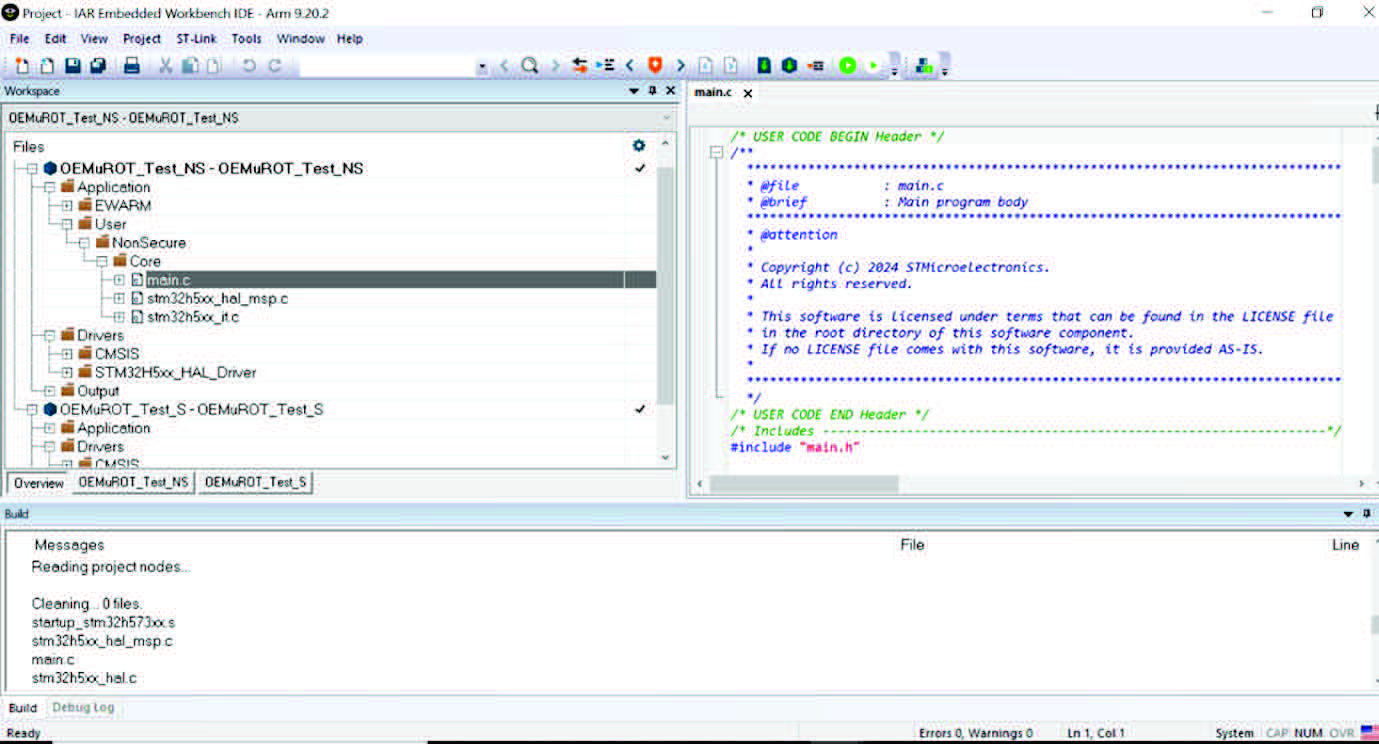Click the #include "main.h" line in editor
The image size is (1379, 744).
coord(796,447)
